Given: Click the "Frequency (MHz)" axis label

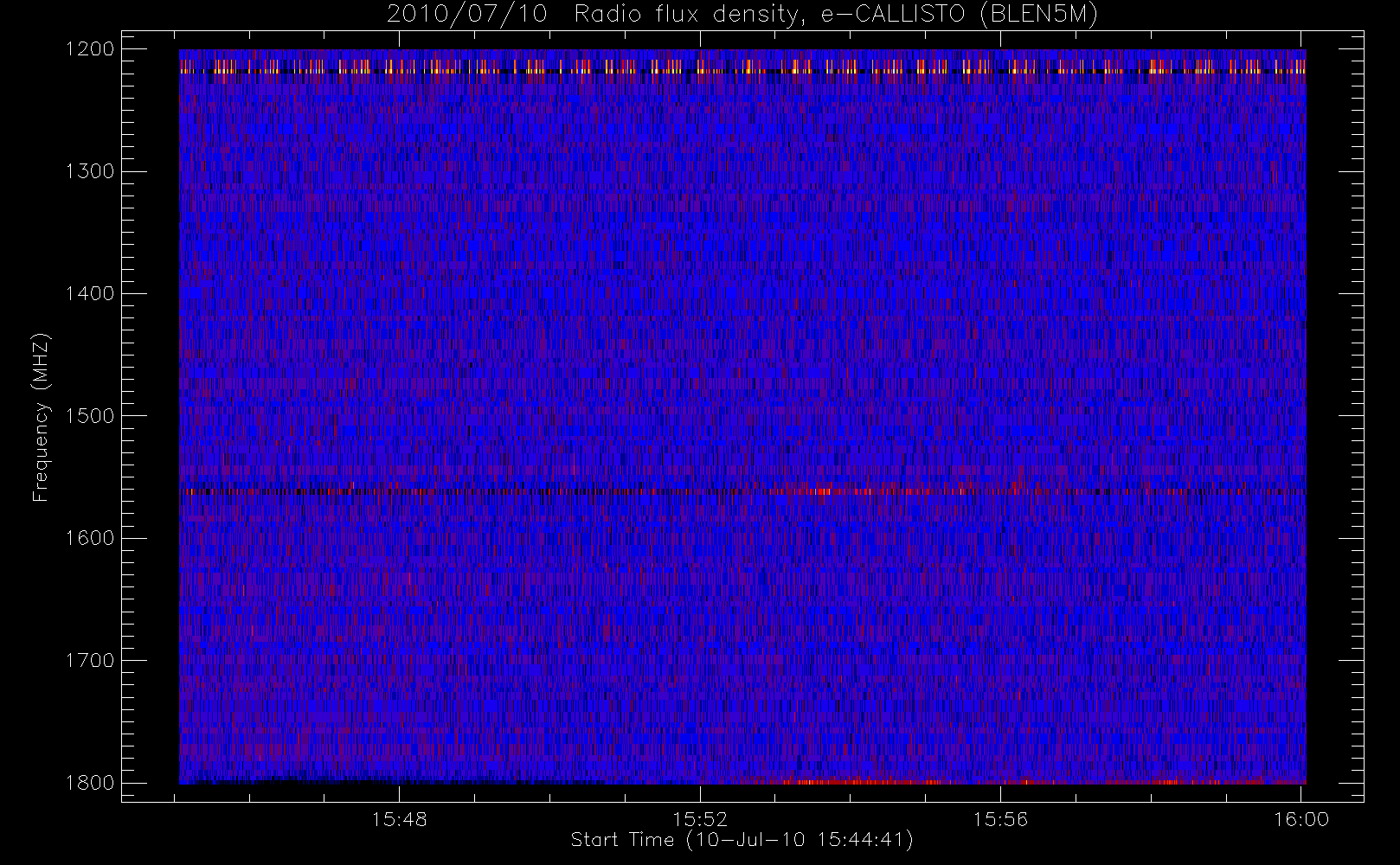Looking at the screenshot, I should (x=40, y=416).
